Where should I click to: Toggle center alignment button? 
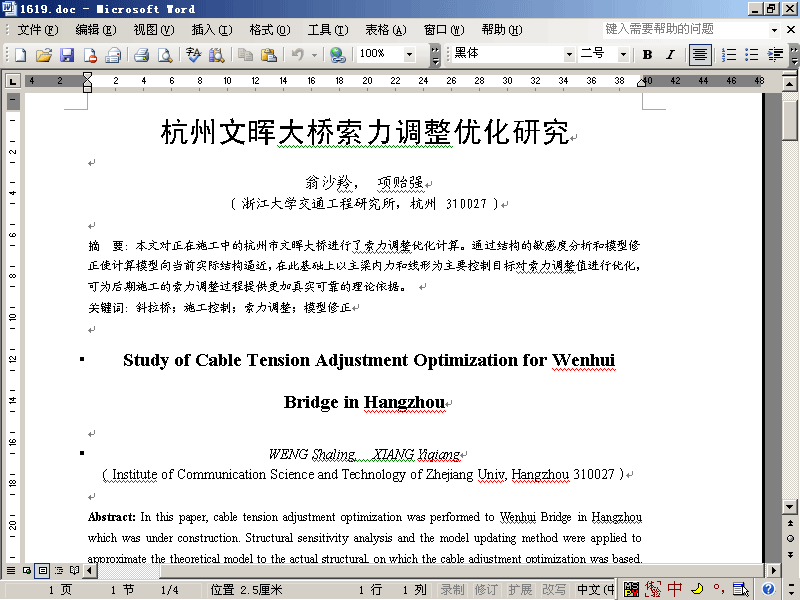(699, 54)
